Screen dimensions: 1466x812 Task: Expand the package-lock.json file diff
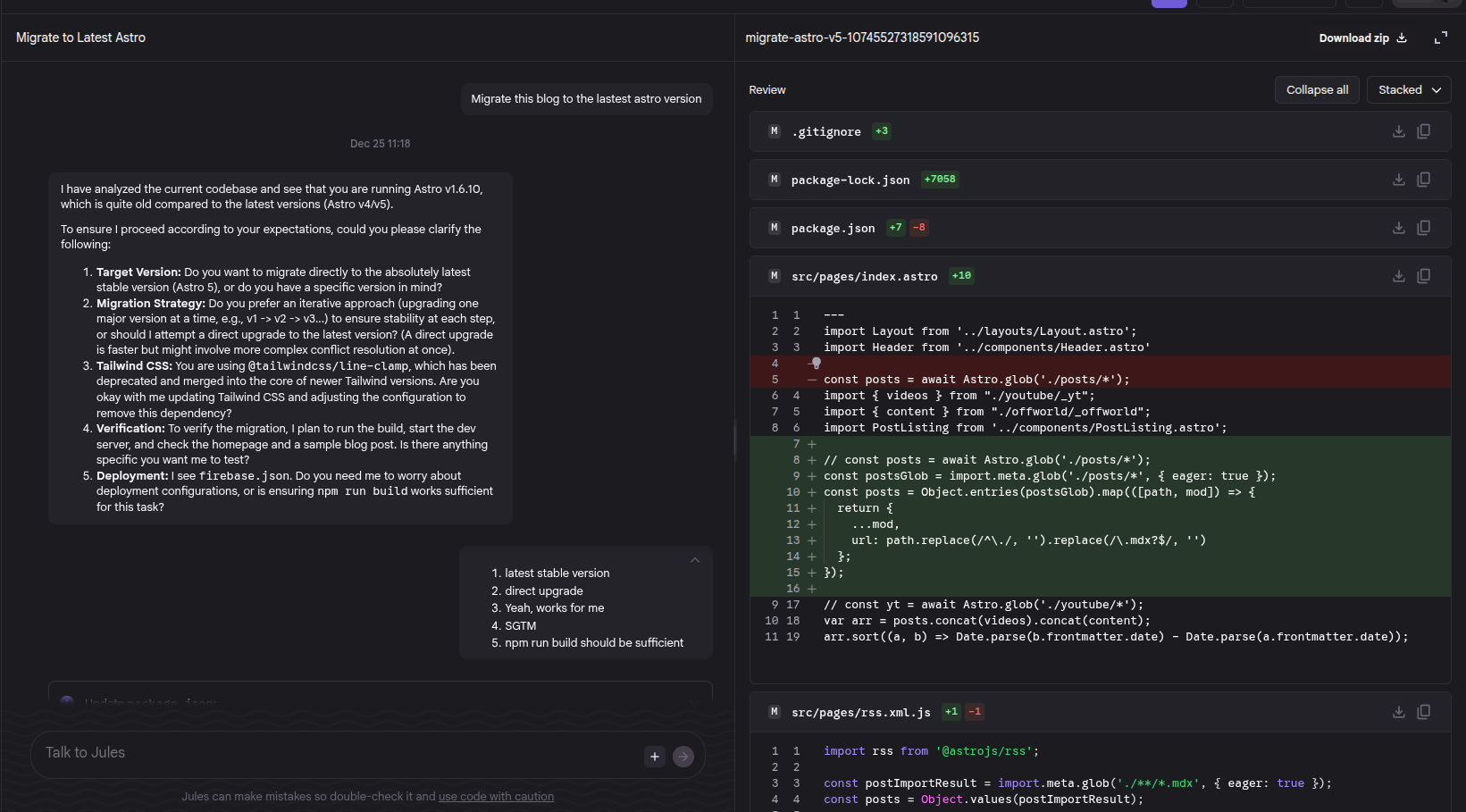[x=850, y=180]
